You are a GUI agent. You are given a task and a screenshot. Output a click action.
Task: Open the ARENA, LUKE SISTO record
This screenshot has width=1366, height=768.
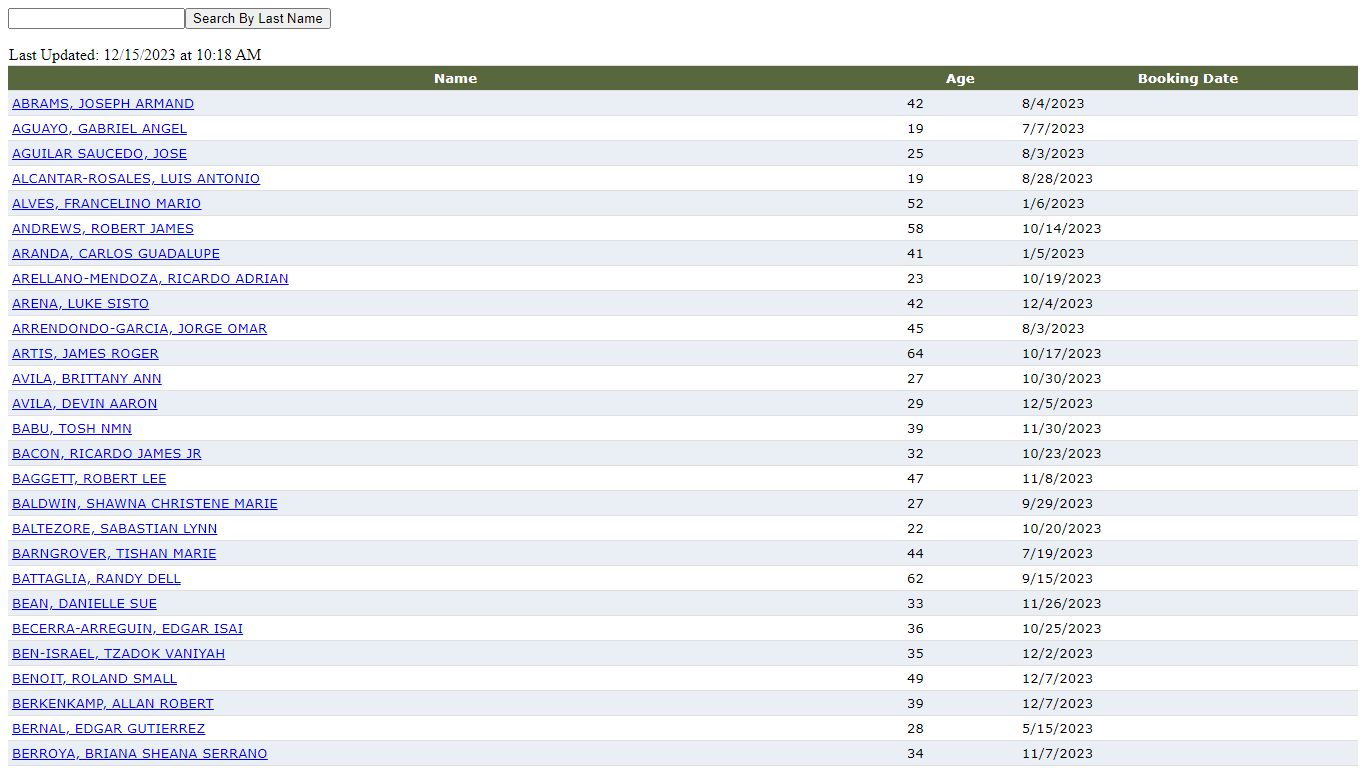point(80,304)
